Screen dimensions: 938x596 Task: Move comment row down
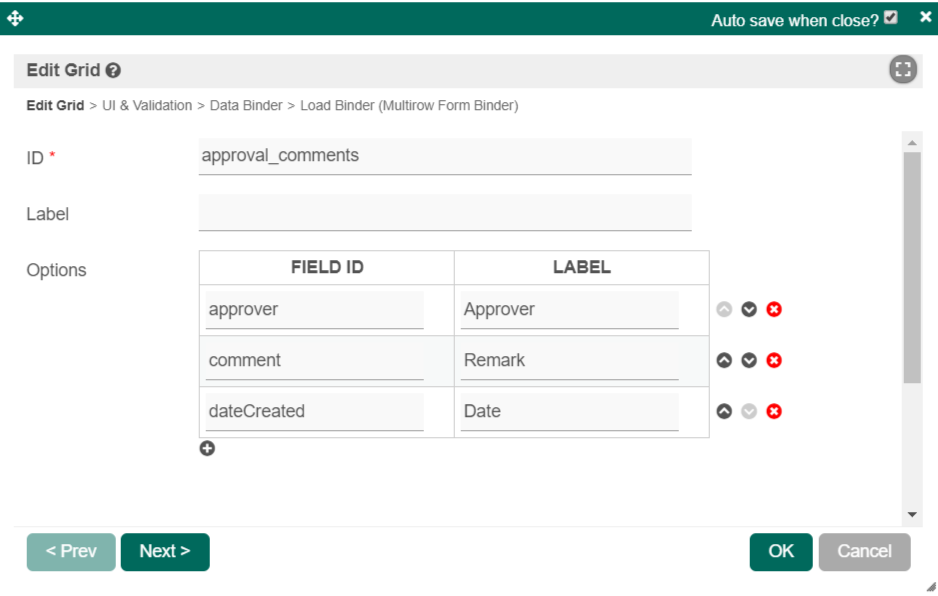749,361
